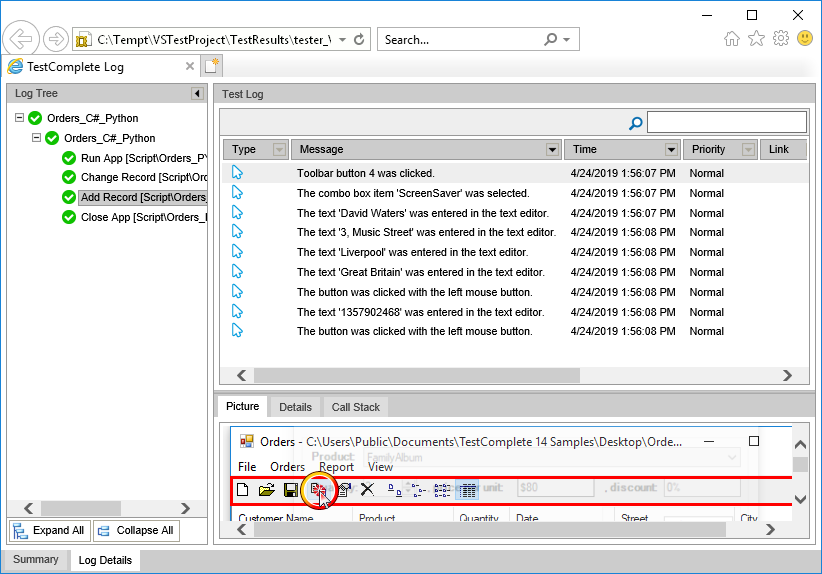Click the pointer icon of 'Toolbar button 4' row
The width and height of the screenshot is (822, 574).
click(x=237, y=172)
